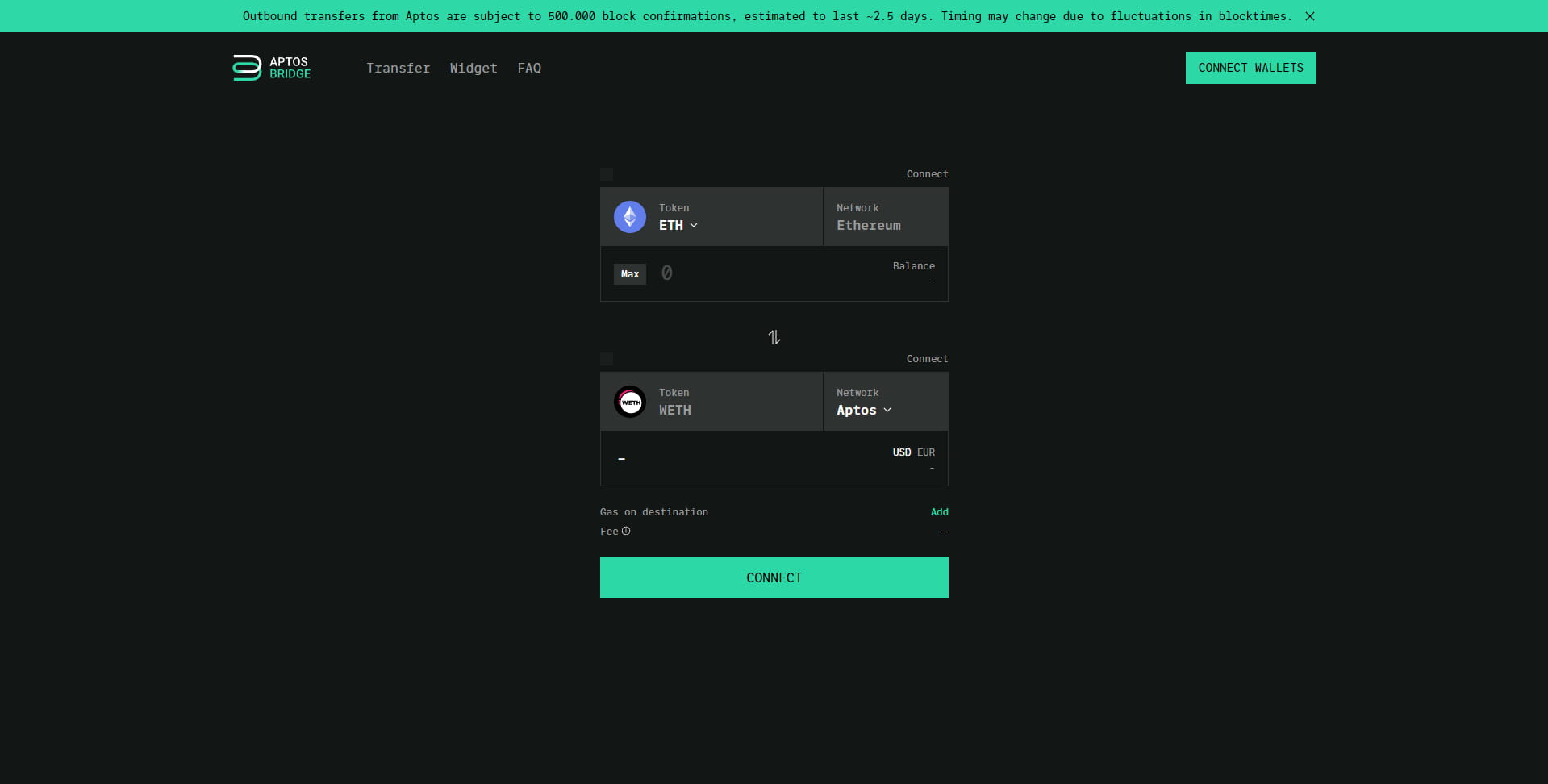Open the ETH token dropdown
The image size is (1548, 784).
[678, 225]
